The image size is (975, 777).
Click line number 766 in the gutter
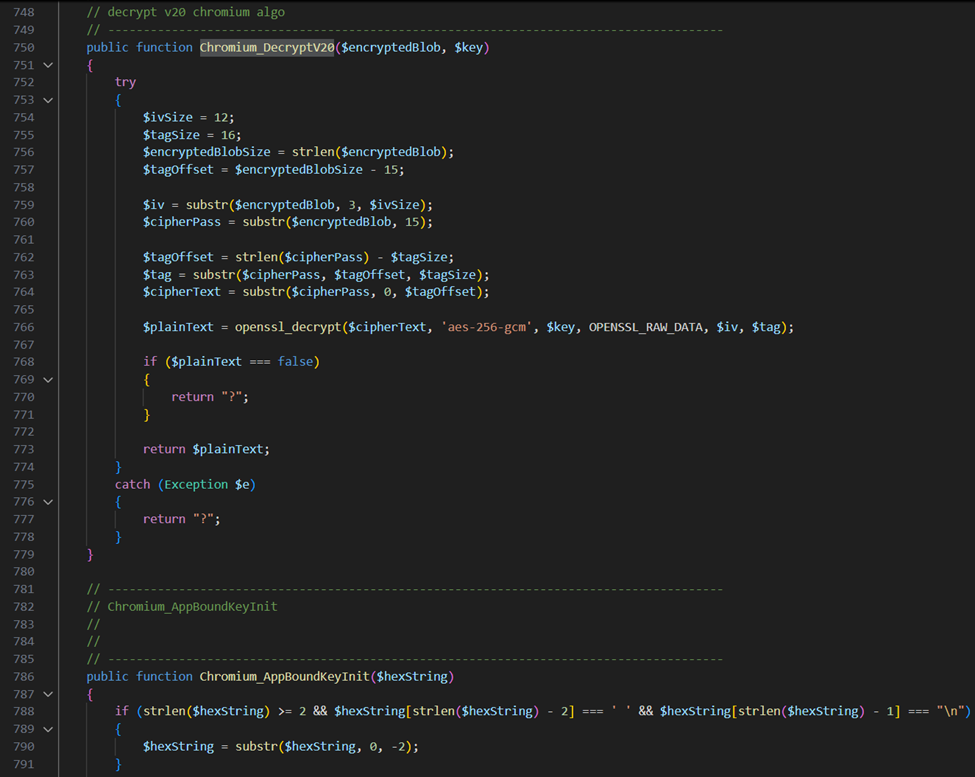pyautogui.click(x=24, y=327)
